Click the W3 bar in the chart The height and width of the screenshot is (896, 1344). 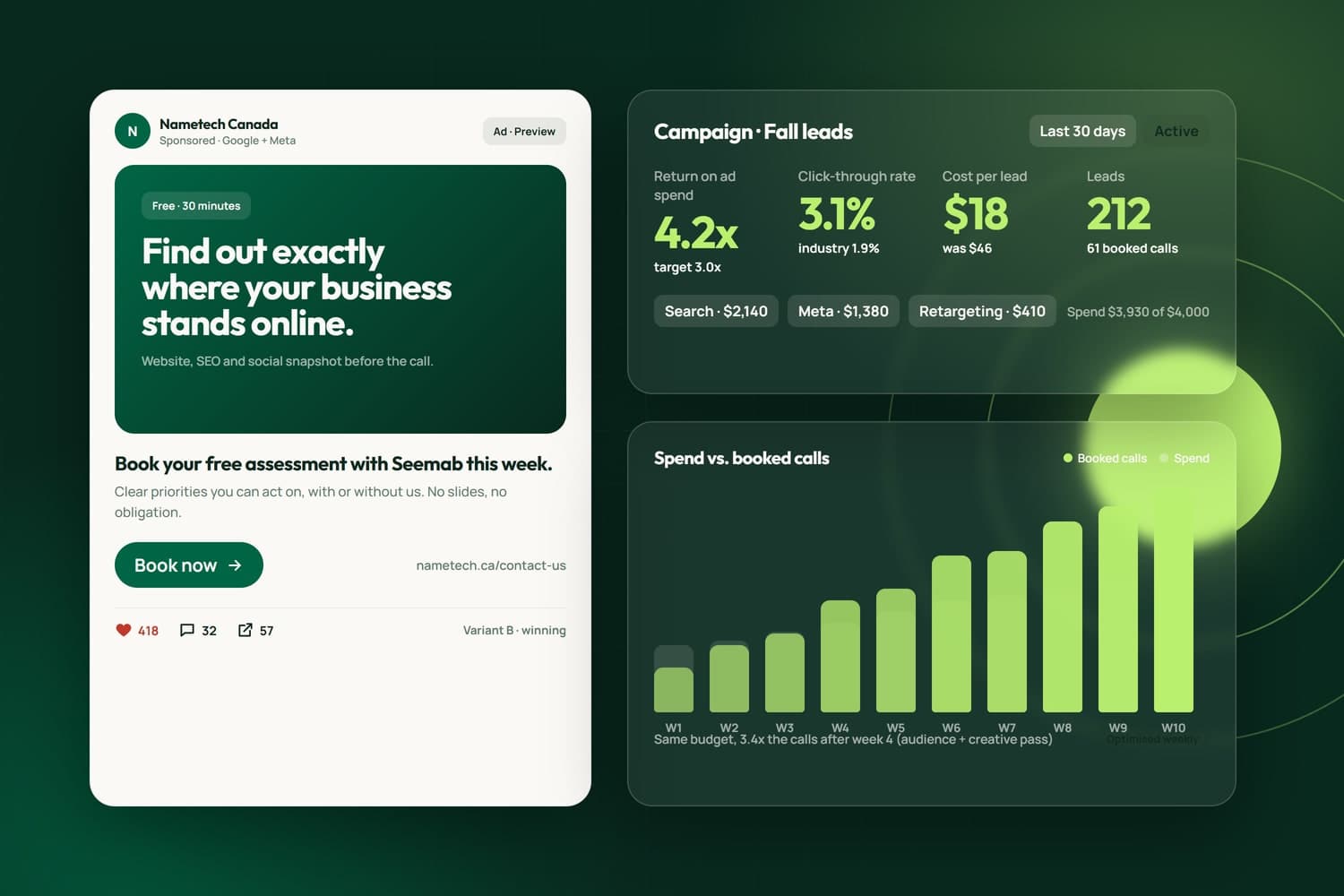pyautogui.click(x=785, y=672)
